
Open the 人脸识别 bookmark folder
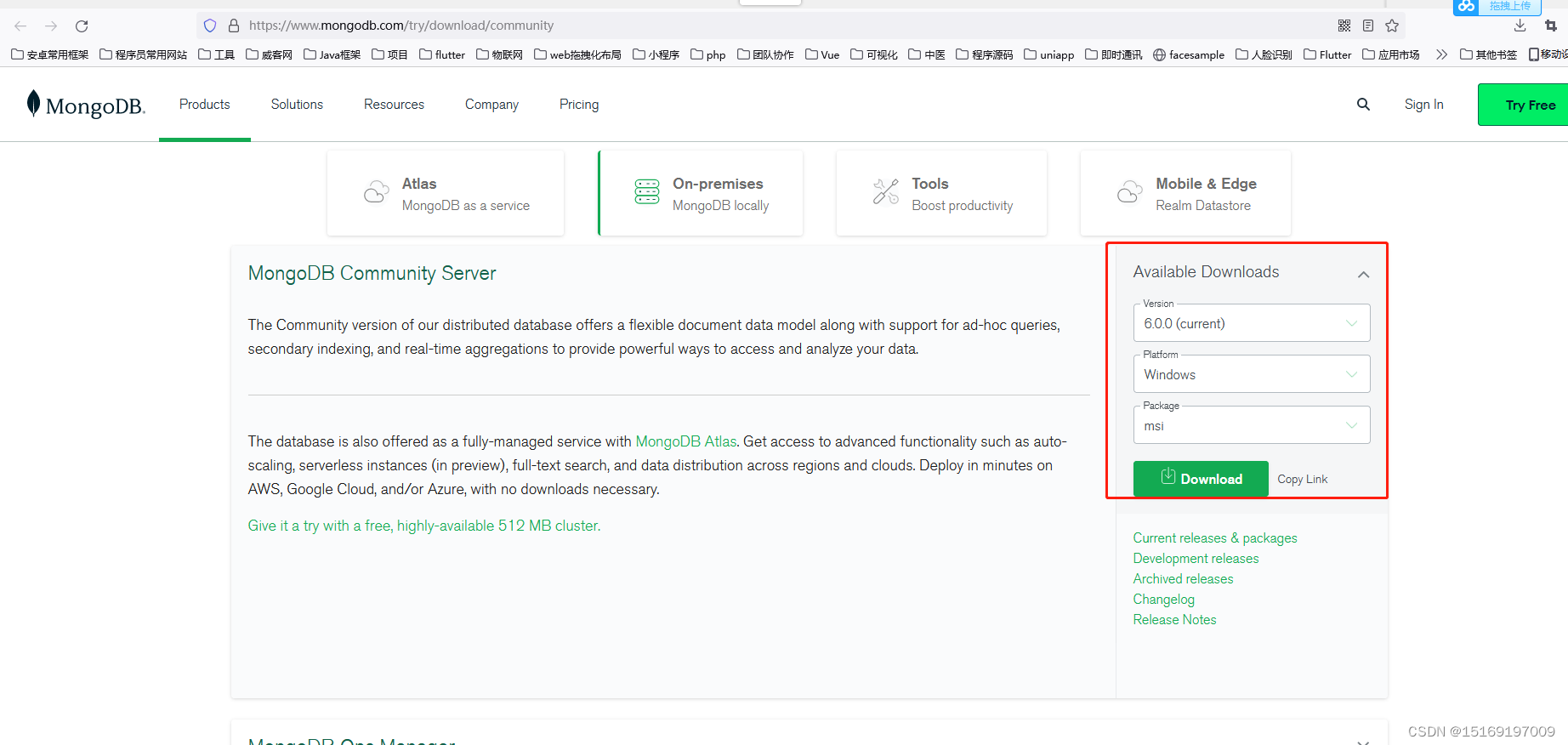[1264, 54]
